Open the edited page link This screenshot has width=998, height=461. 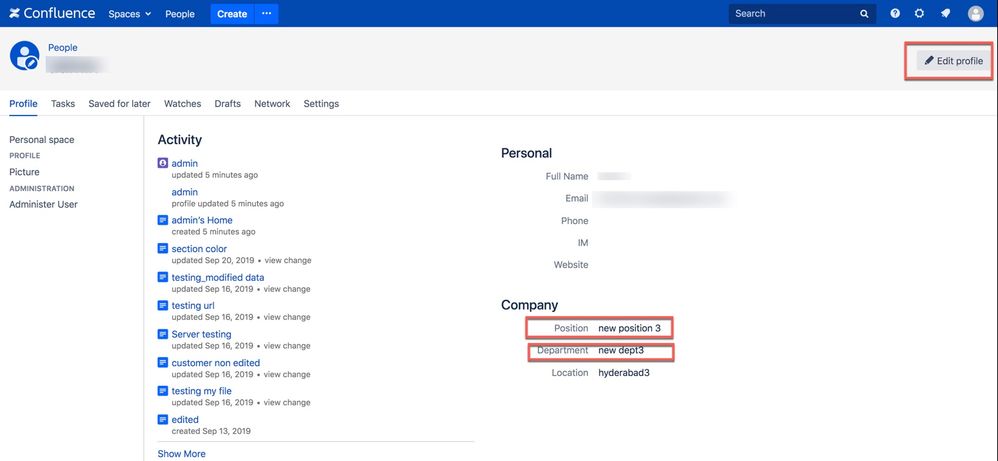point(185,420)
